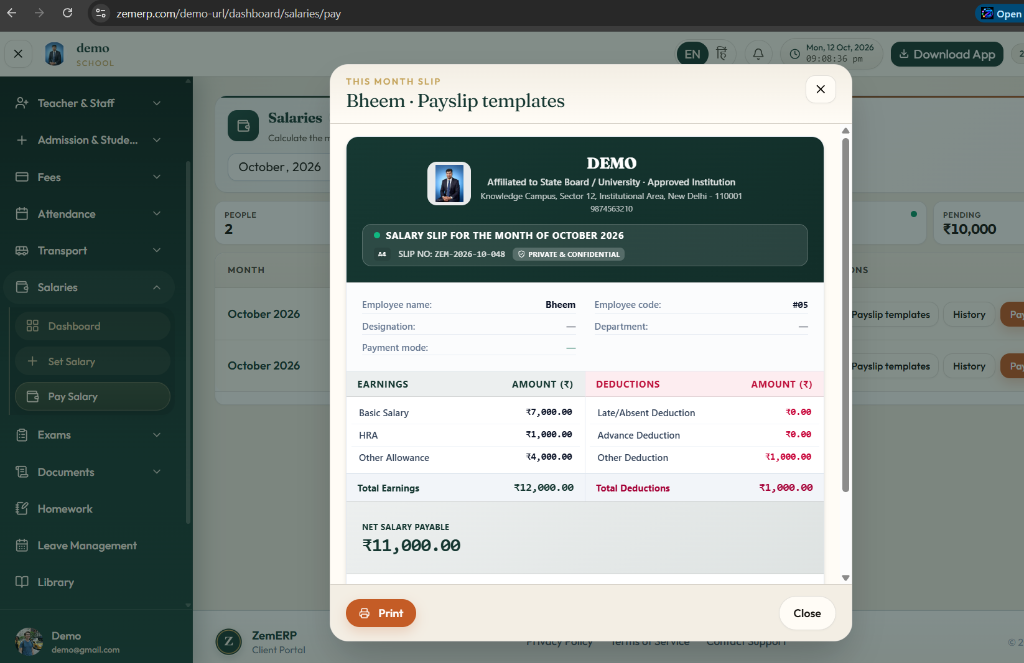The width and height of the screenshot is (1024, 663).
Task: Expand the Exams menu chevron
Action: [157, 435]
